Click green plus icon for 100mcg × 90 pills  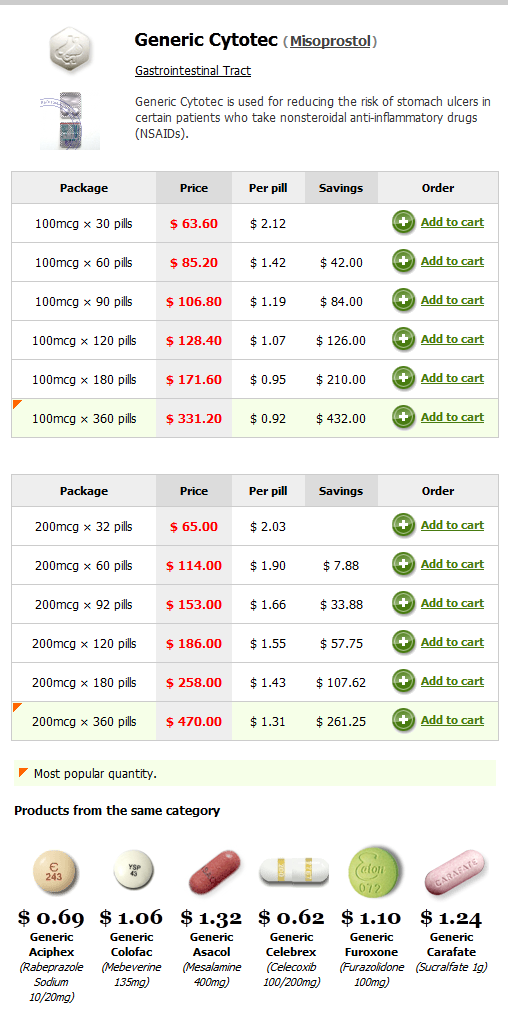coord(403,301)
